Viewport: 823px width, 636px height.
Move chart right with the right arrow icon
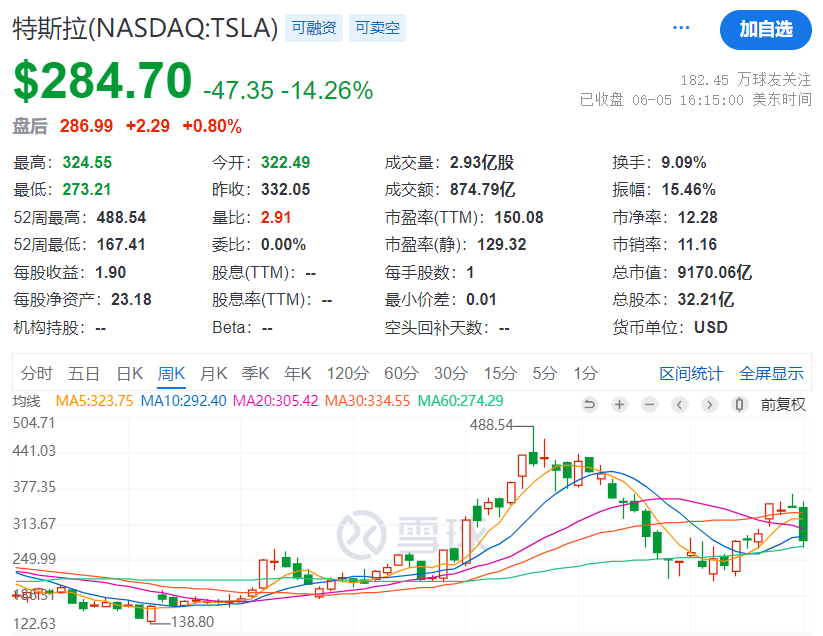point(709,404)
